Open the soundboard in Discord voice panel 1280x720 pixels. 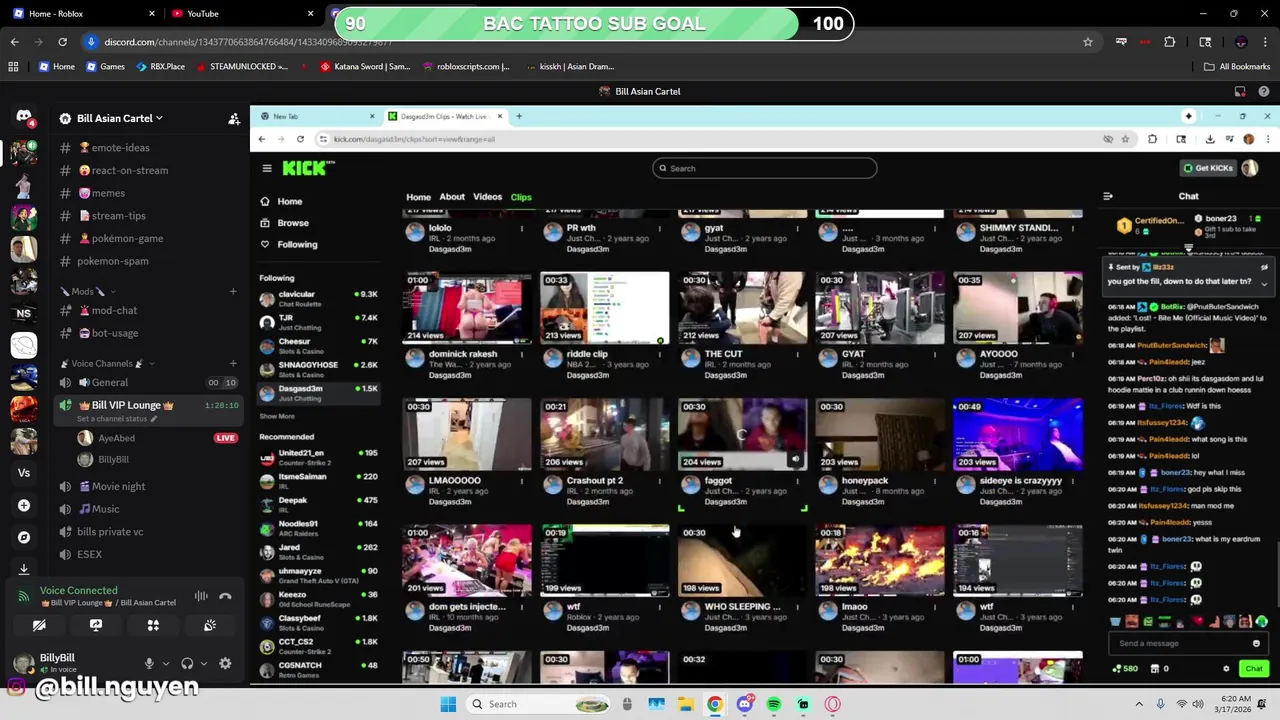pyautogui.click(x=210, y=625)
